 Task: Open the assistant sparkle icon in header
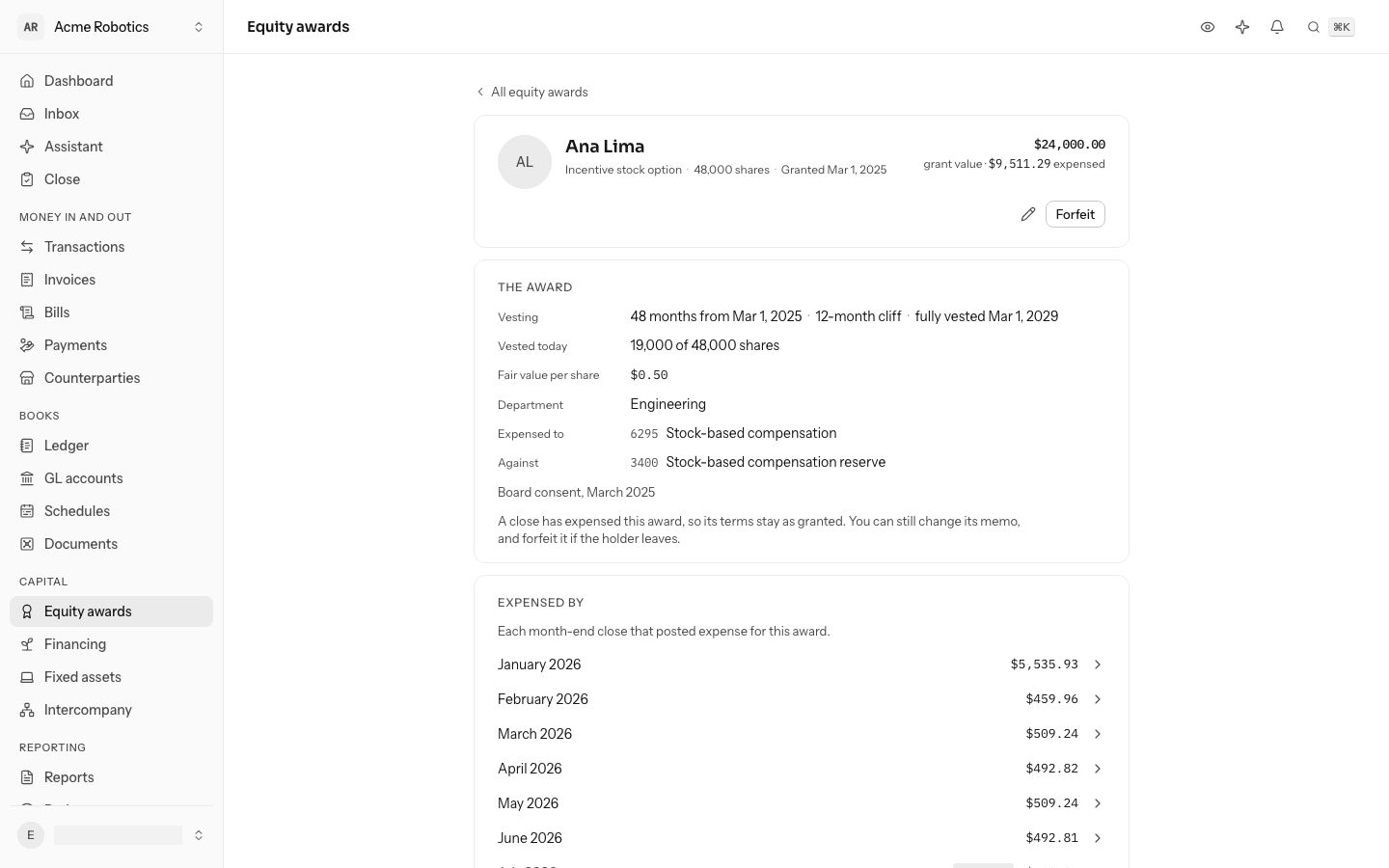click(x=1242, y=27)
